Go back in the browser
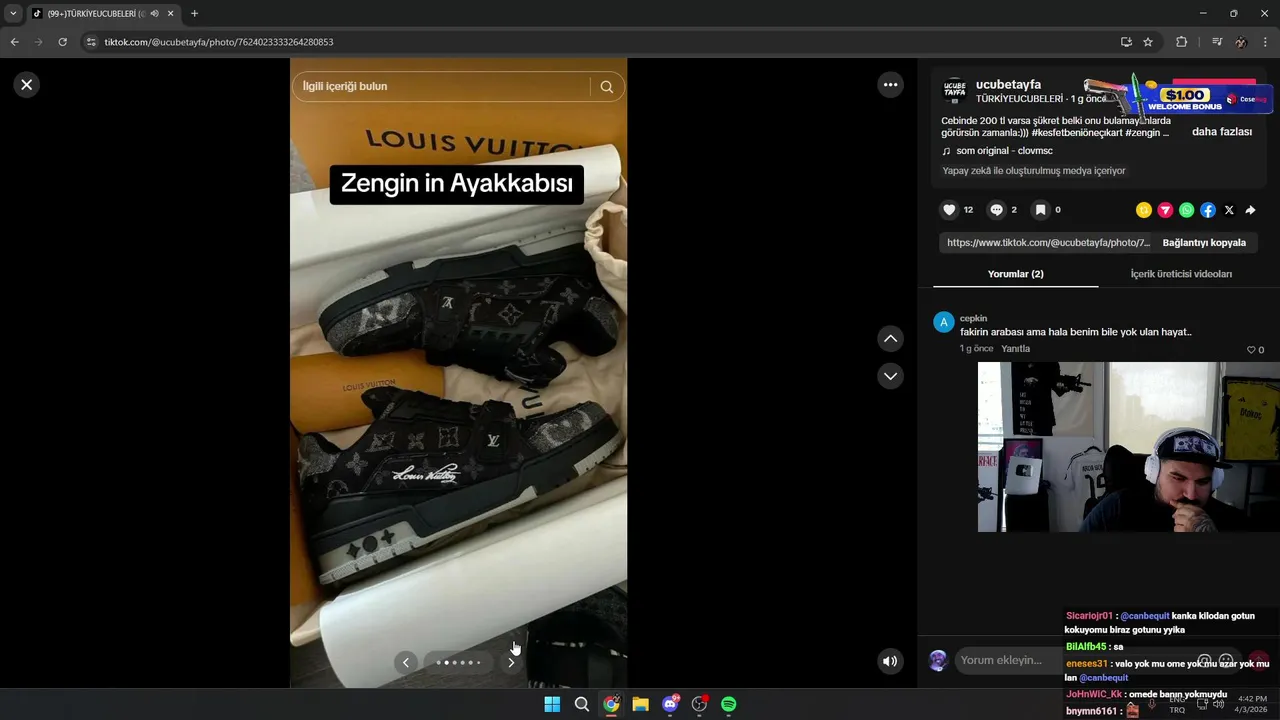Image resolution: width=1280 pixels, height=720 pixels. click(x=14, y=42)
